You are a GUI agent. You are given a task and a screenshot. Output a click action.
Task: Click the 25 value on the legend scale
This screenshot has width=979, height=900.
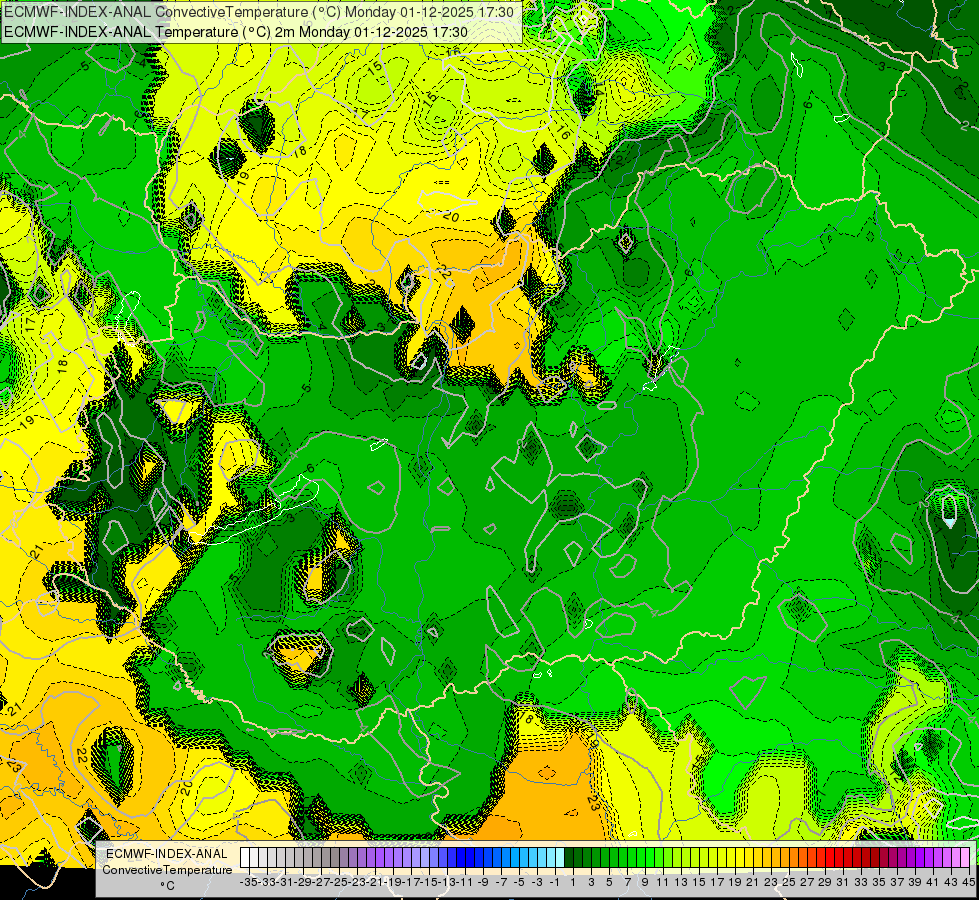789,882
